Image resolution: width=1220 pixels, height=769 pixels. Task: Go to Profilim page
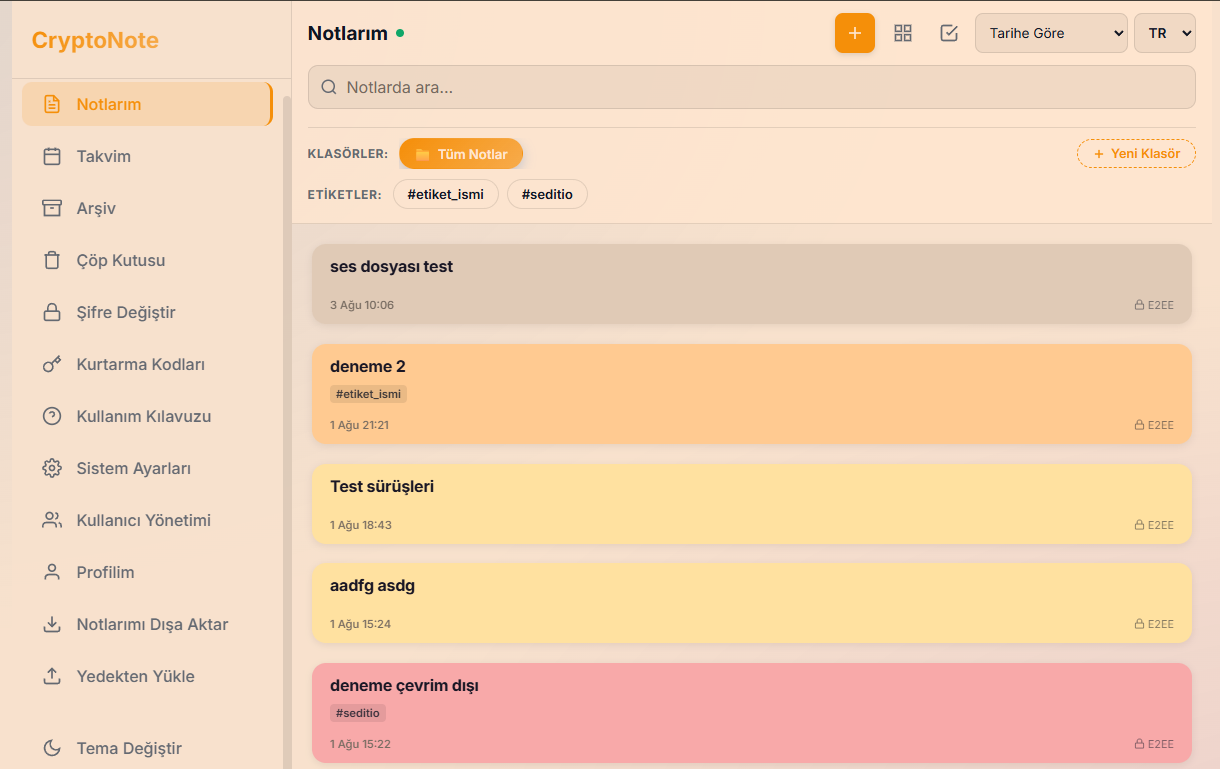[x=147, y=572]
